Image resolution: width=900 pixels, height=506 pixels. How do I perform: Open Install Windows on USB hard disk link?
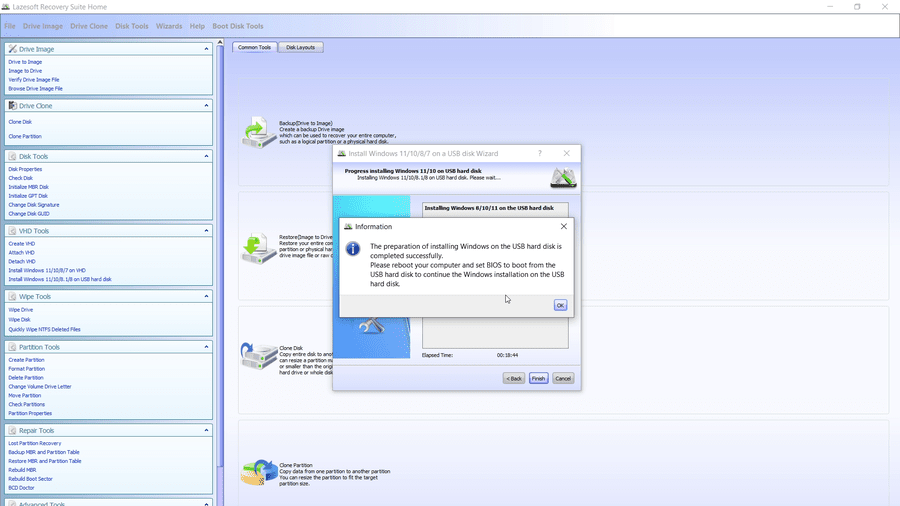pos(60,279)
